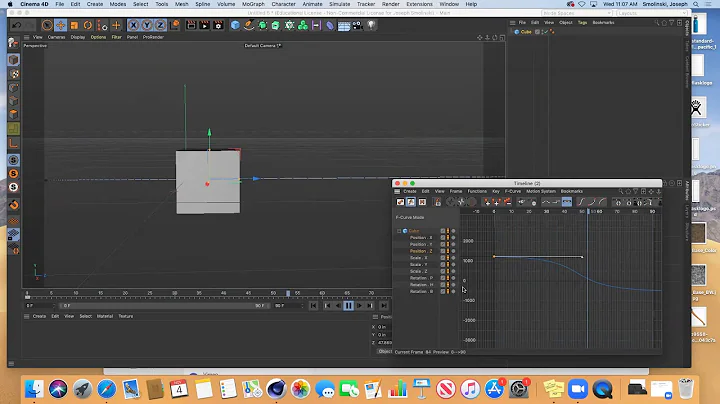The height and width of the screenshot is (404, 720).
Task: Select Cube in Object Manager
Action: 526,32
